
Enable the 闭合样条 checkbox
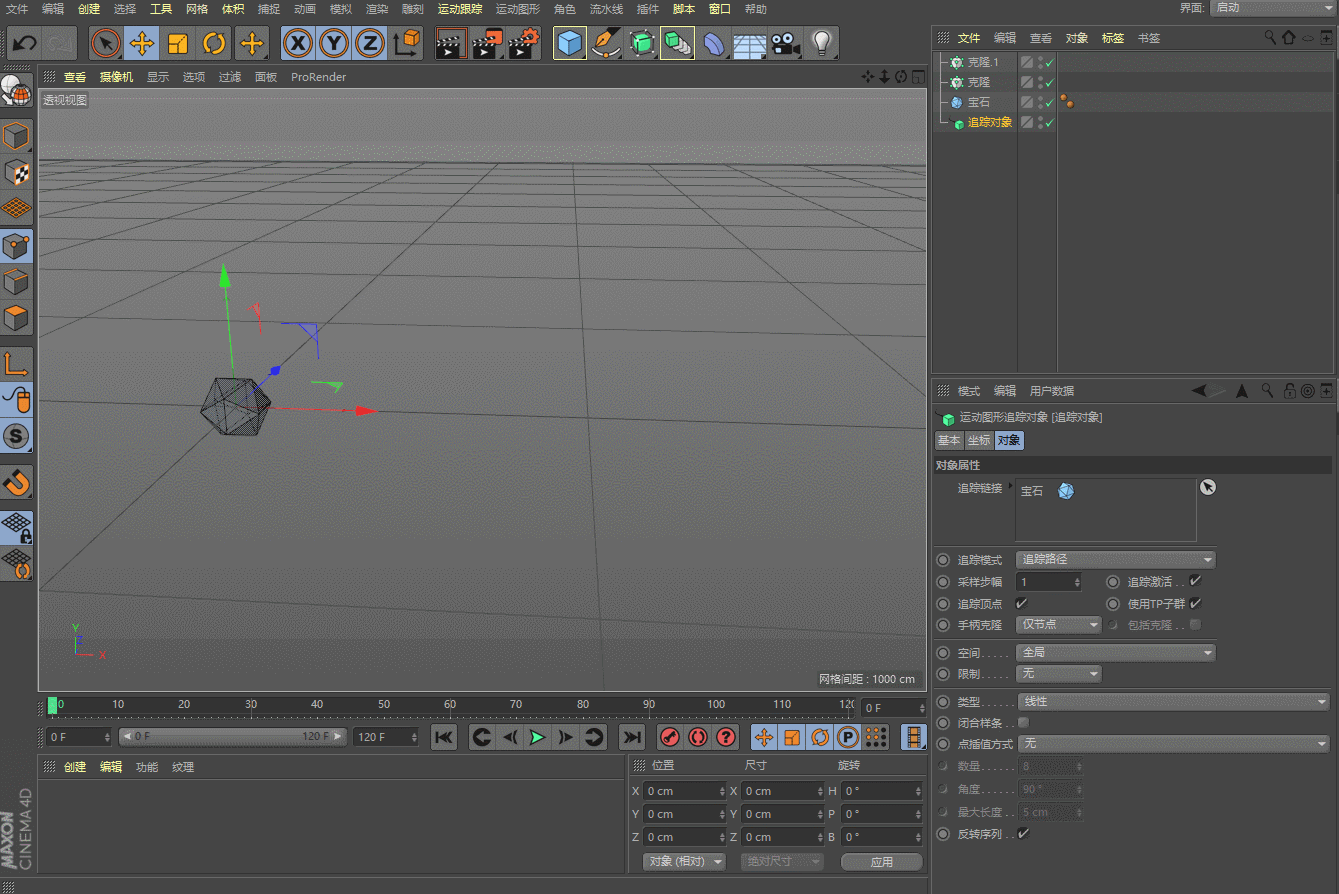1022,722
